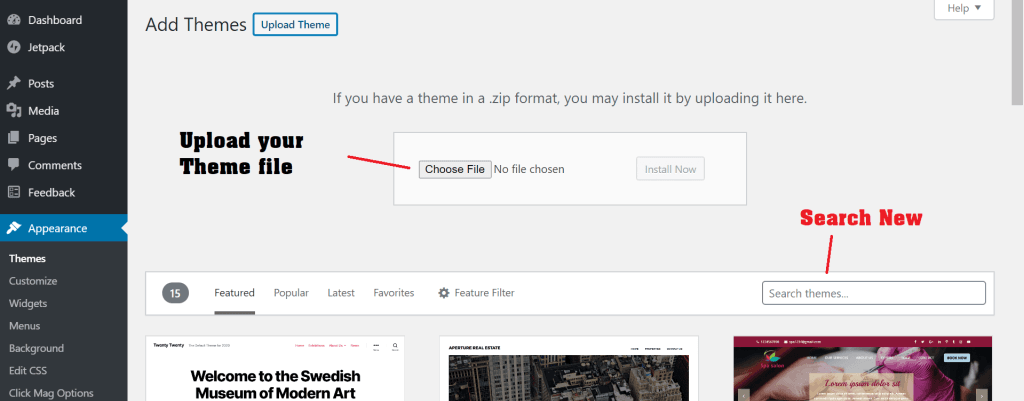Click the Media library icon

(x=14, y=111)
